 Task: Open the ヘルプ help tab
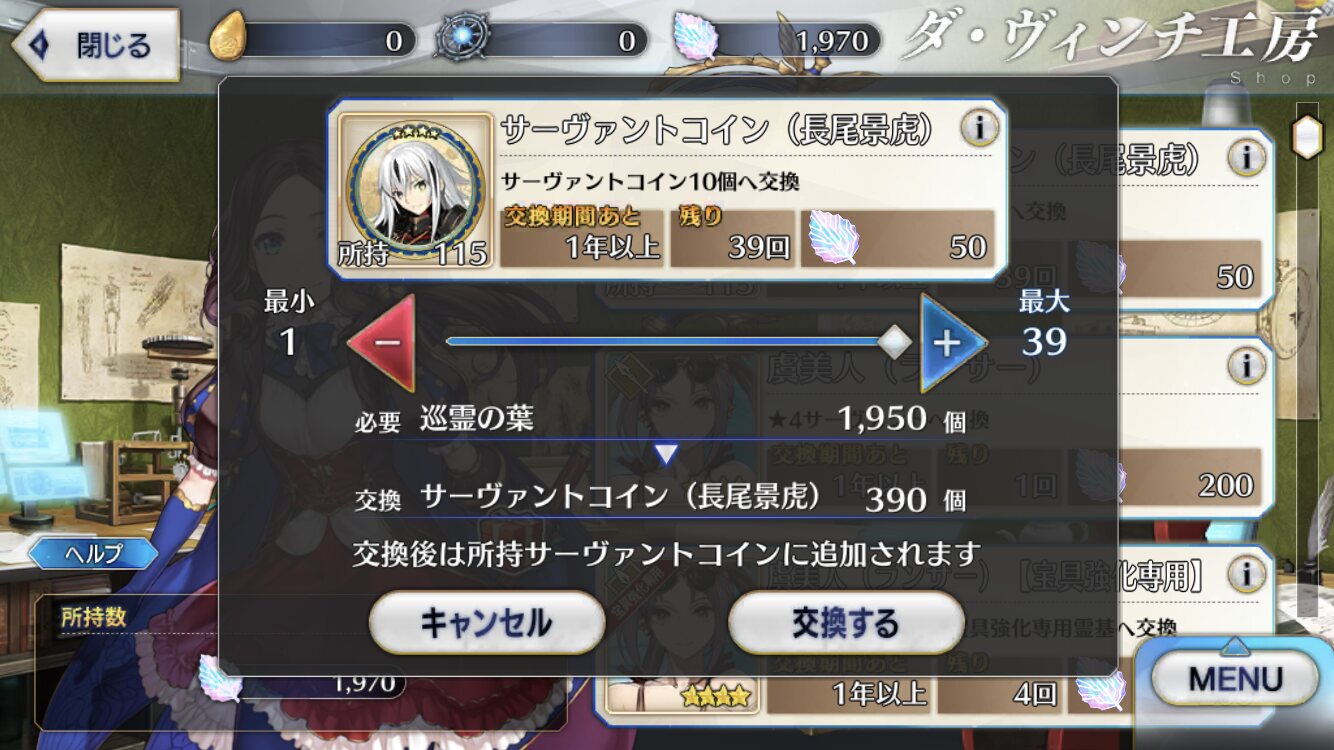pos(93,553)
